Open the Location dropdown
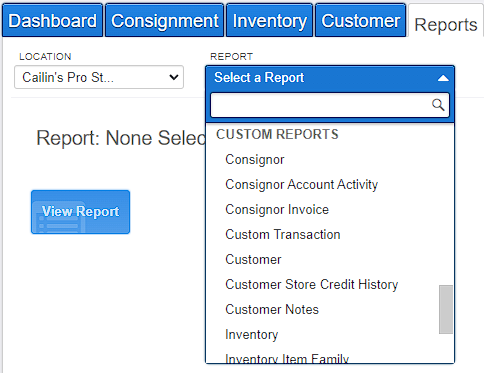Image resolution: width=484 pixels, height=373 pixels. 99,77
